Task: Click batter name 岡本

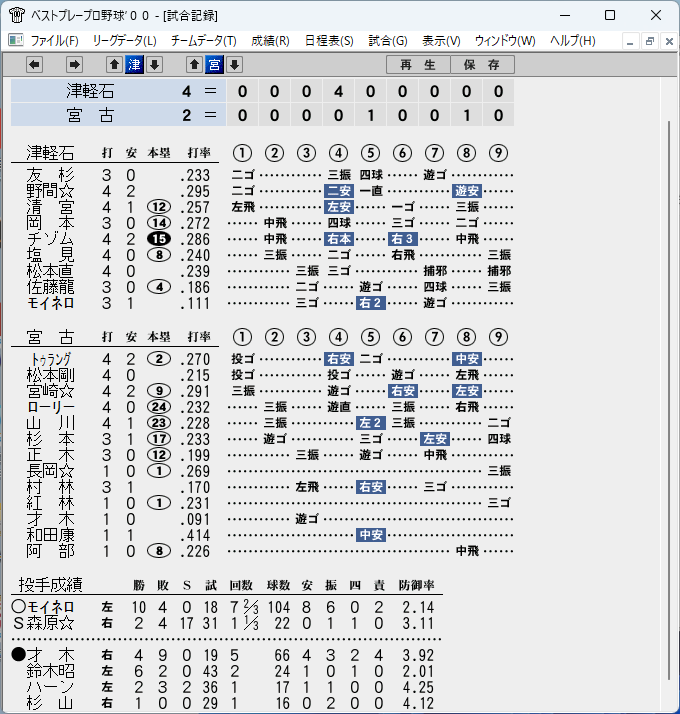Action: (50, 223)
